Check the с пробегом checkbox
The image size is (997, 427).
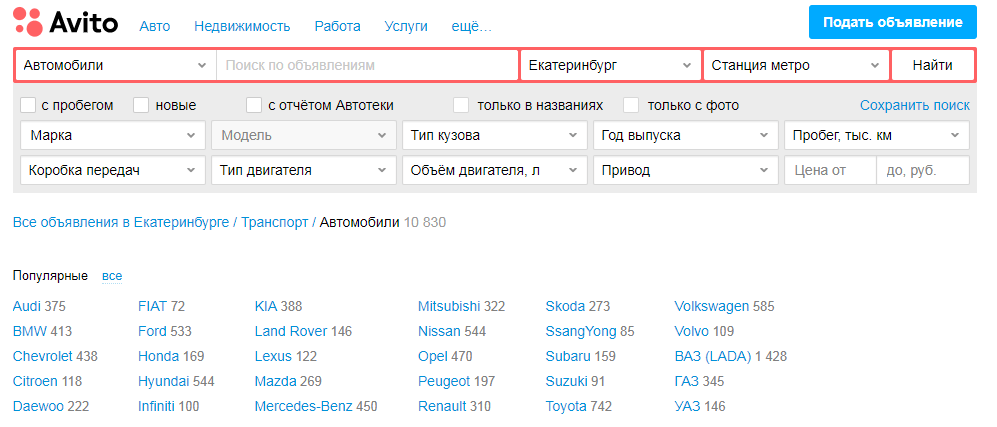28,105
